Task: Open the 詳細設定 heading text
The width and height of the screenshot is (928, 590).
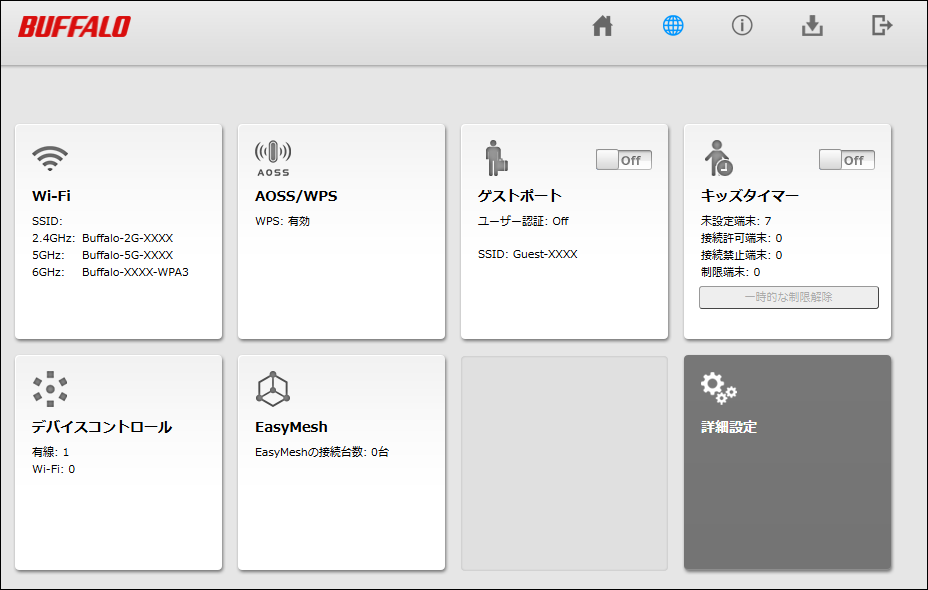Action: tap(729, 427)
